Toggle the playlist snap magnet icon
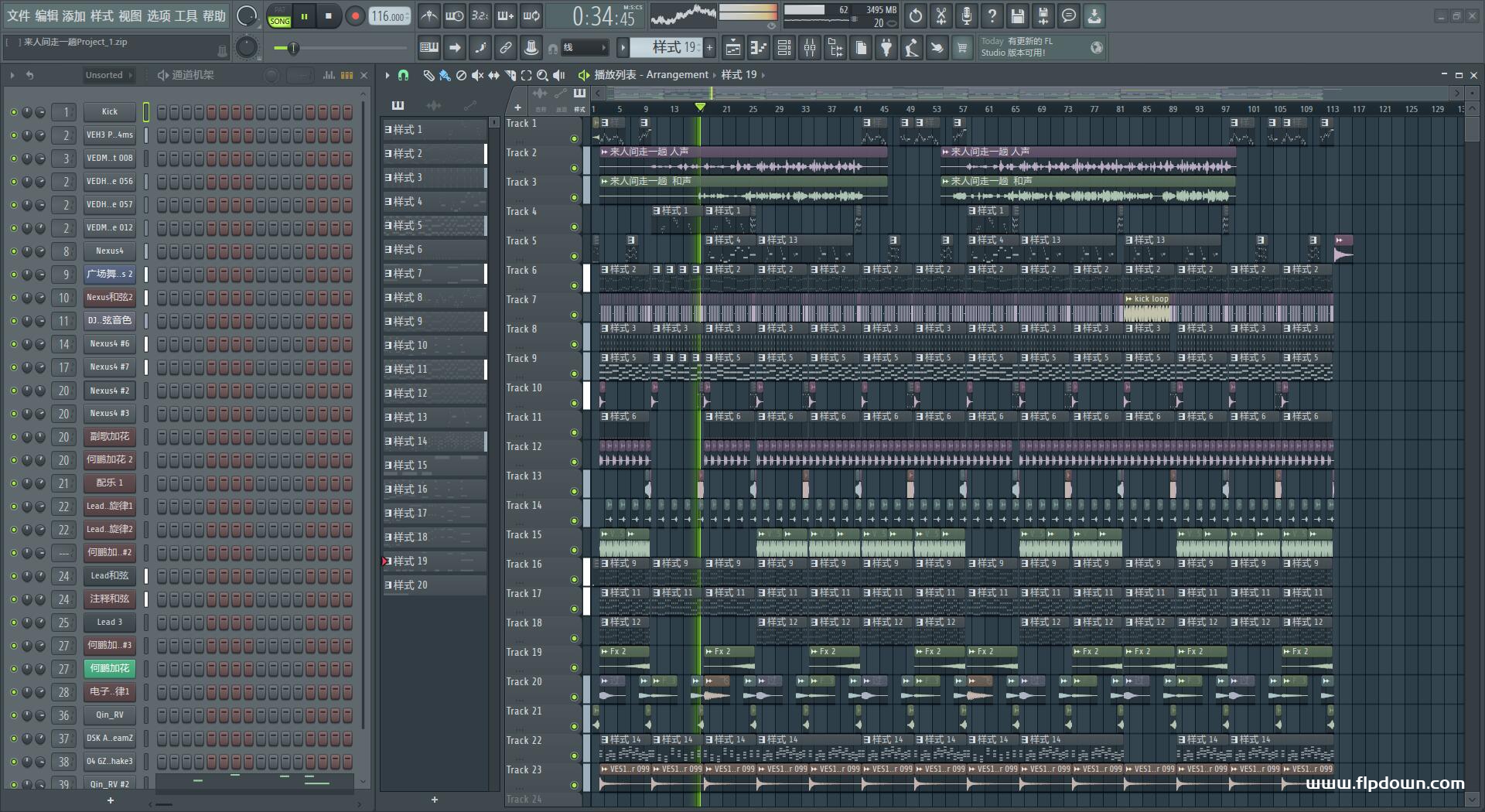This screenshot has width=1485, height=812. coord(403,75)
